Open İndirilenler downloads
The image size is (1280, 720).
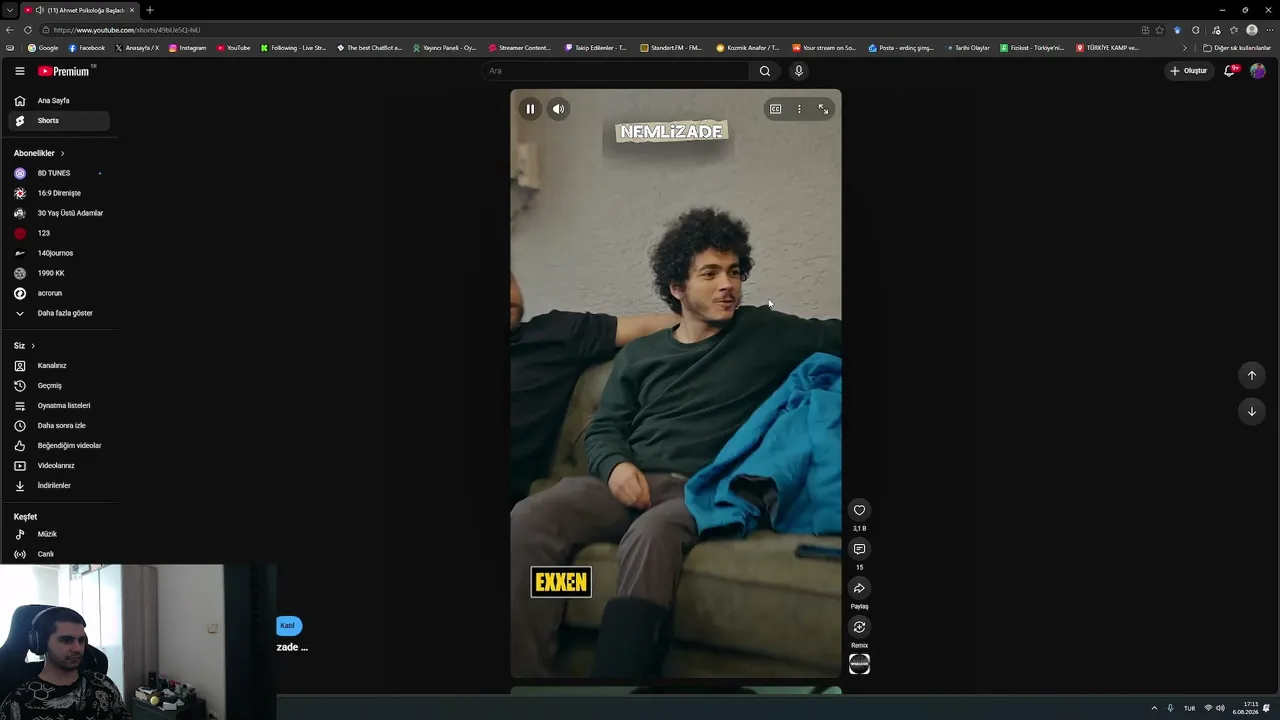59,486
